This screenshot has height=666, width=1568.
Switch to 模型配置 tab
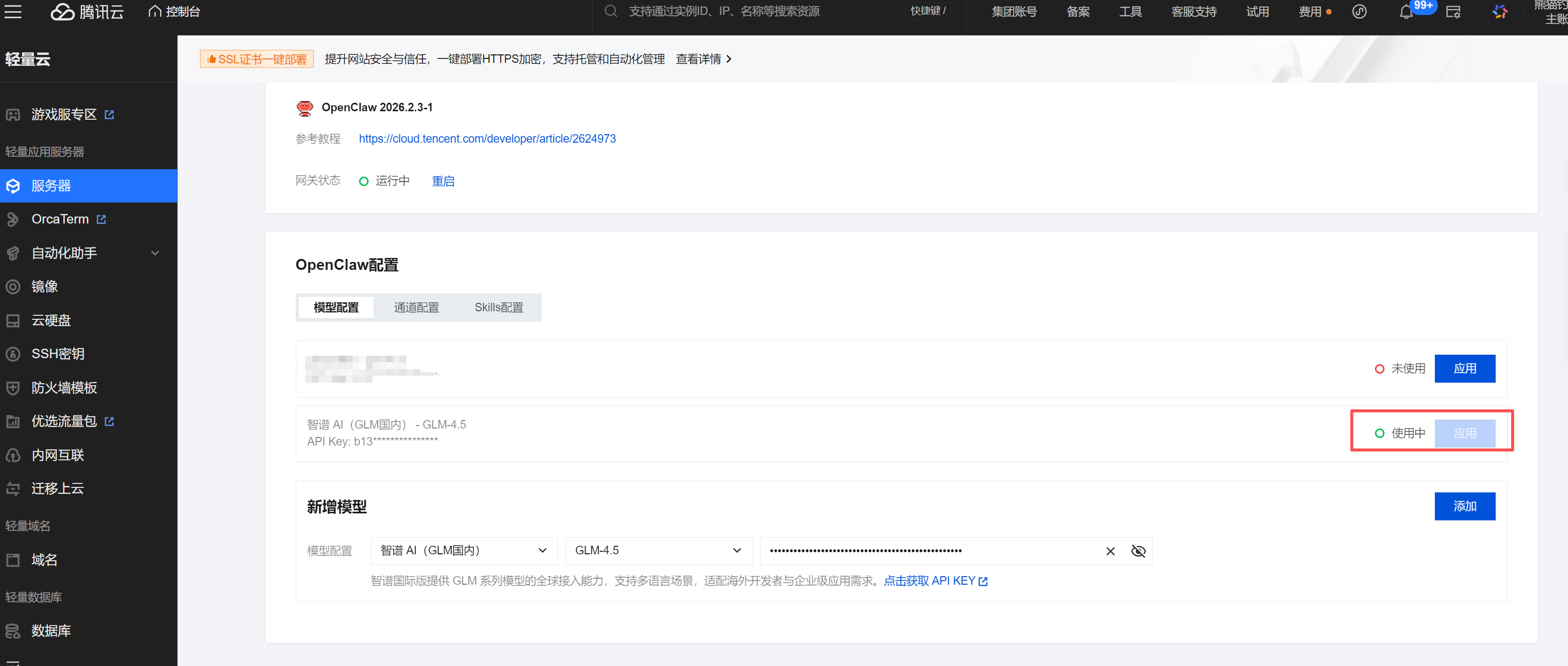[x=336, y=307]
